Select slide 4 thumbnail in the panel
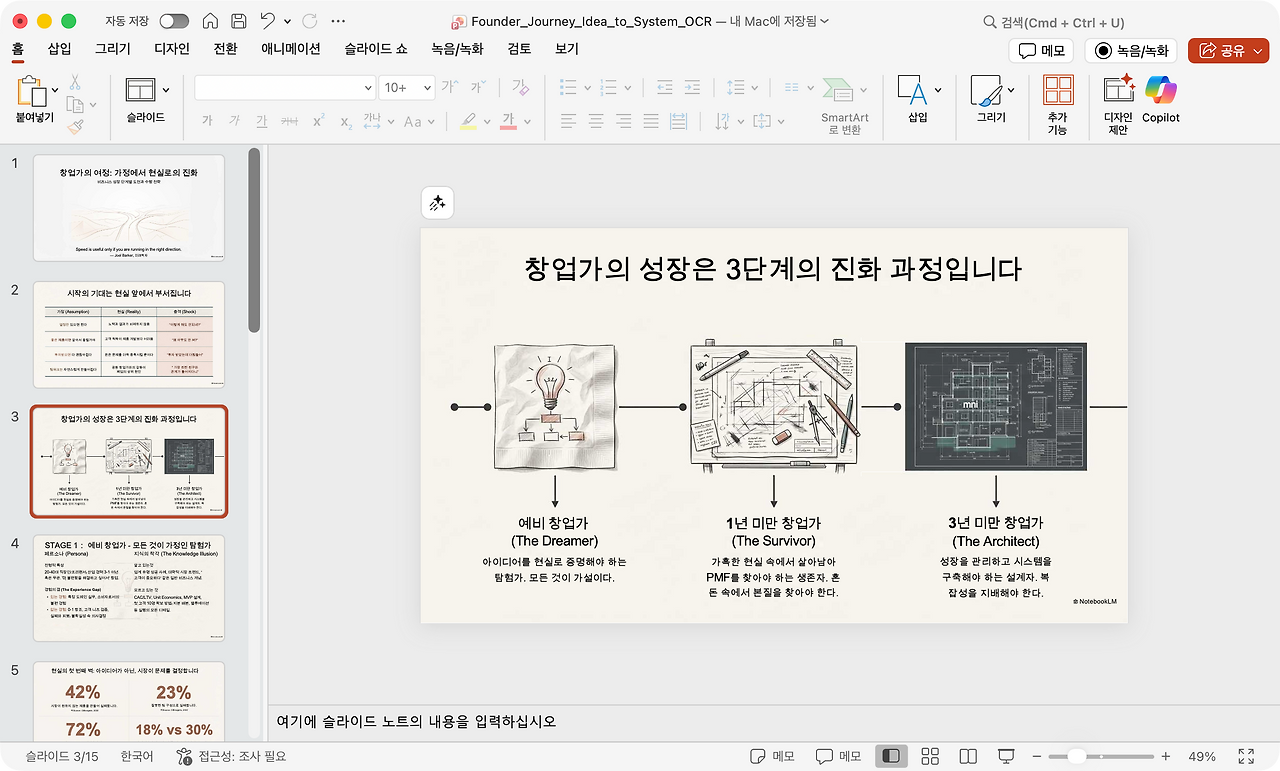 [129, 588]
